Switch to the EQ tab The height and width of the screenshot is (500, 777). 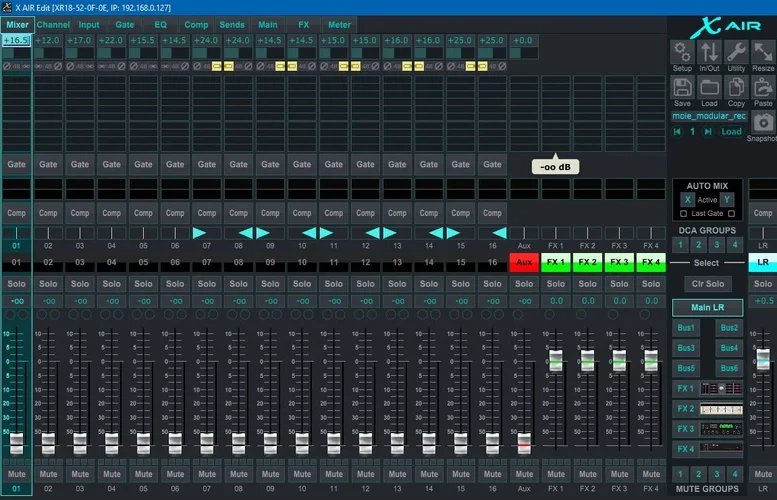[x=161, y=23]
